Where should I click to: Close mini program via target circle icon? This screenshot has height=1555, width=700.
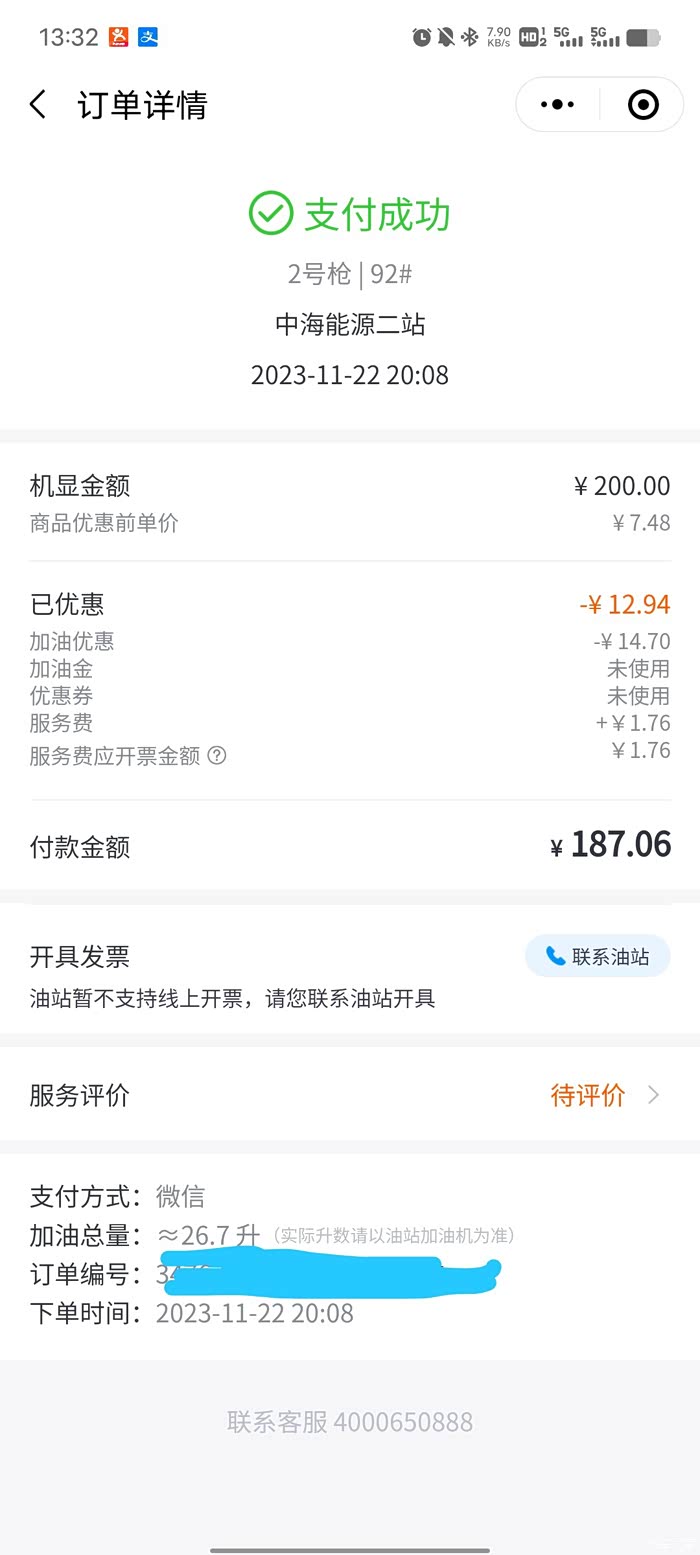coord(643,105)
